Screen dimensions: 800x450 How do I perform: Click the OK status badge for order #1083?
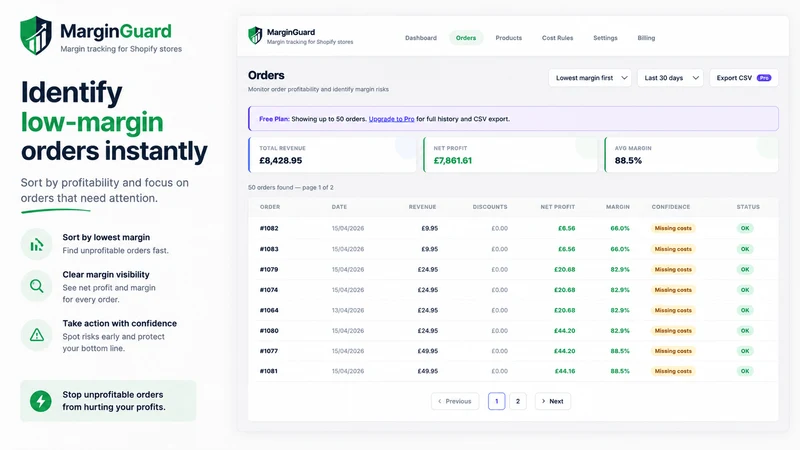coord(745,249)
